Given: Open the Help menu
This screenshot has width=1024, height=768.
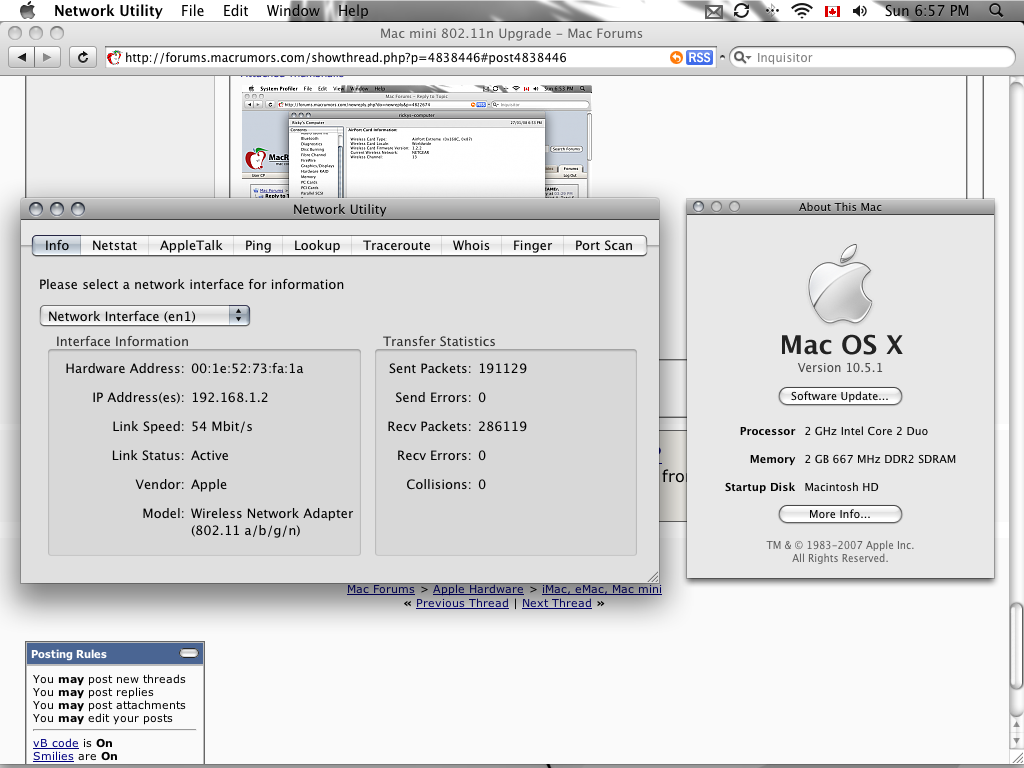Looking at the screenshot, I should [353, 10].
